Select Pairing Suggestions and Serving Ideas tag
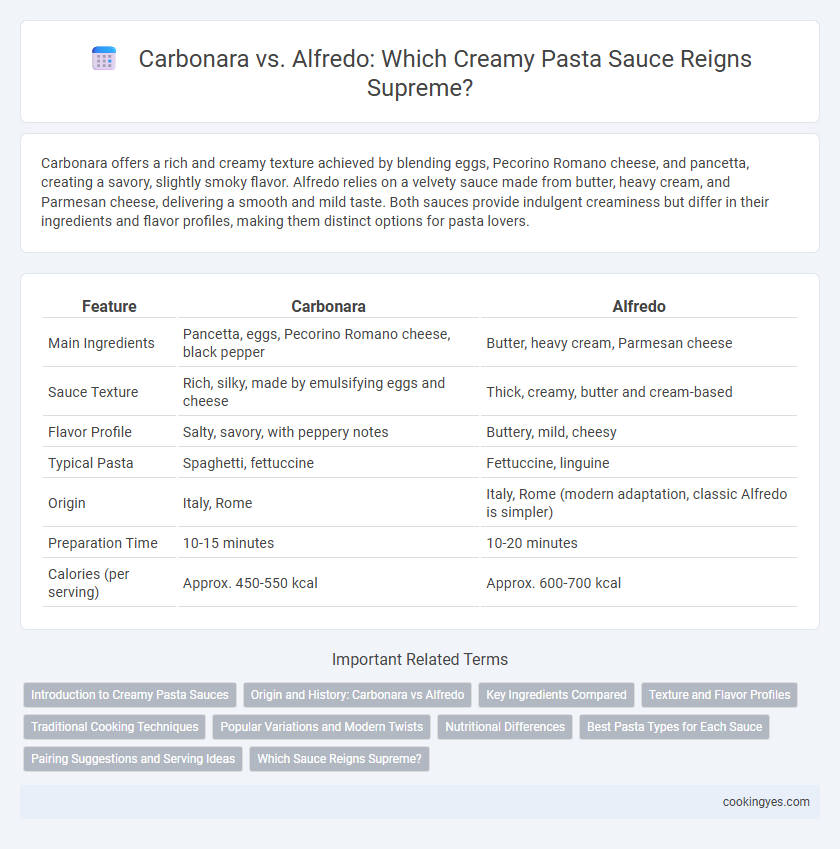 click(133, 759)
